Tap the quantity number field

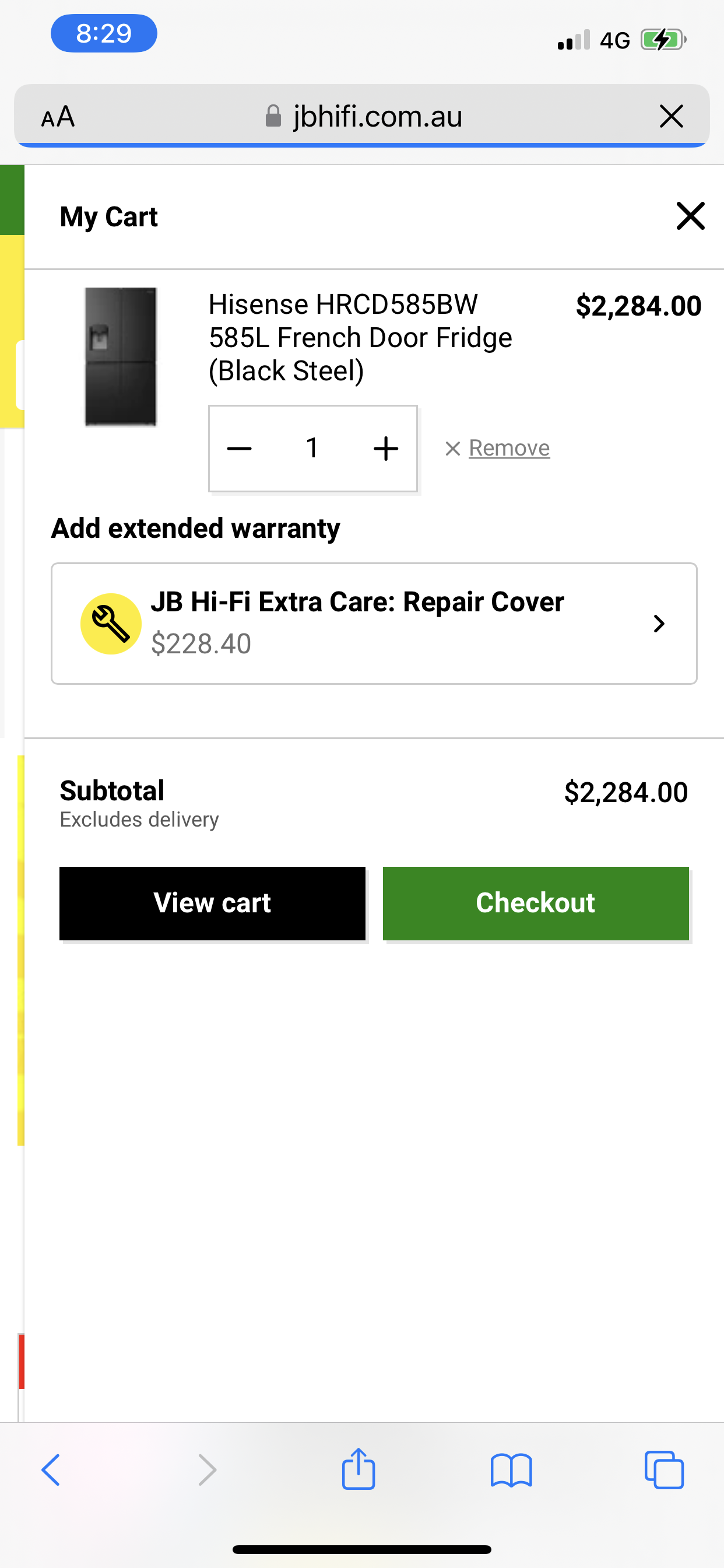click(x=312, y=449)
